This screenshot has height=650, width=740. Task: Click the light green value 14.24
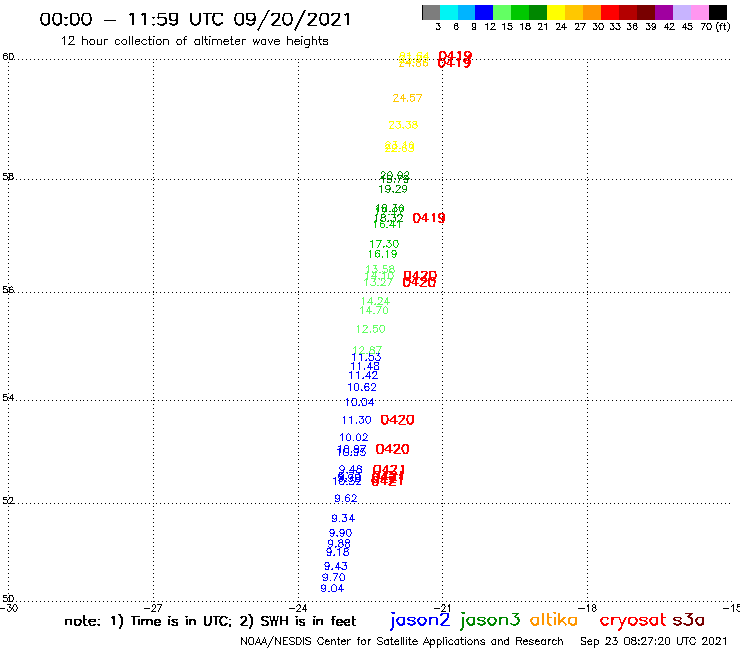(x=375, y=301)
